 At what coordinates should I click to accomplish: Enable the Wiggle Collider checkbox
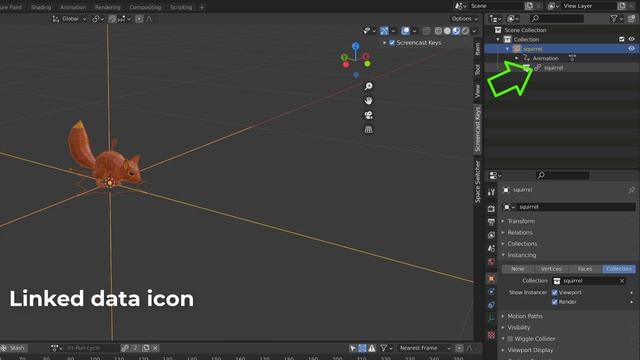510,339
